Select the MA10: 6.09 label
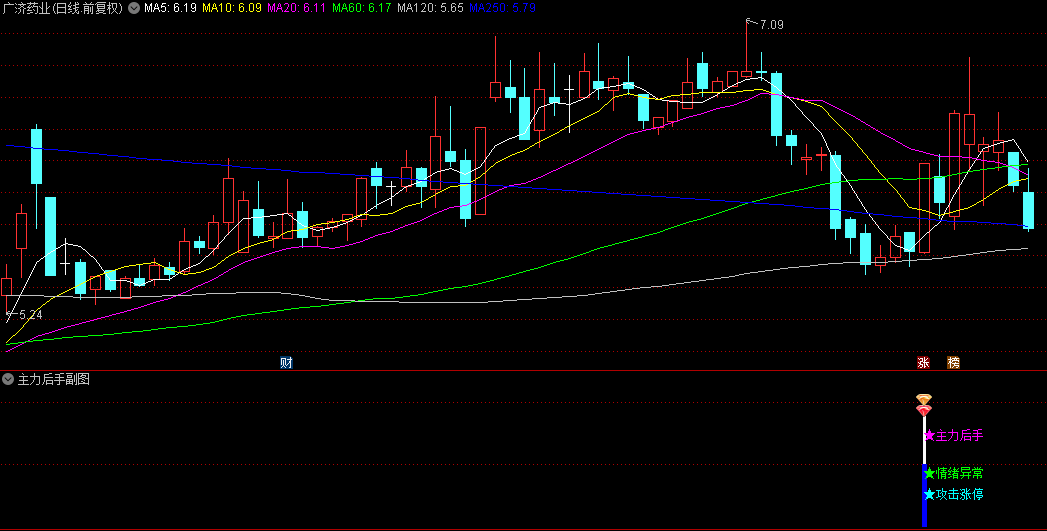1047x531 pixels. [x=232, y=8]
